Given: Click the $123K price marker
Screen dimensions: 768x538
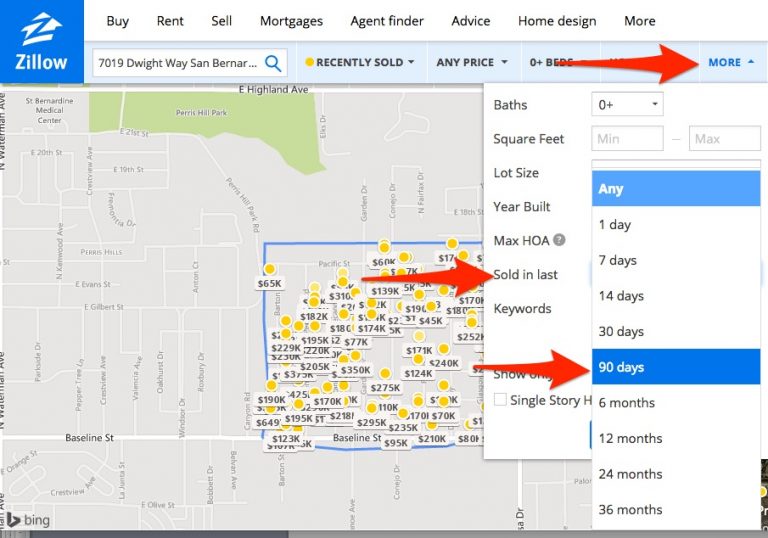Looking at the screenshot, I should coord(286,439).
